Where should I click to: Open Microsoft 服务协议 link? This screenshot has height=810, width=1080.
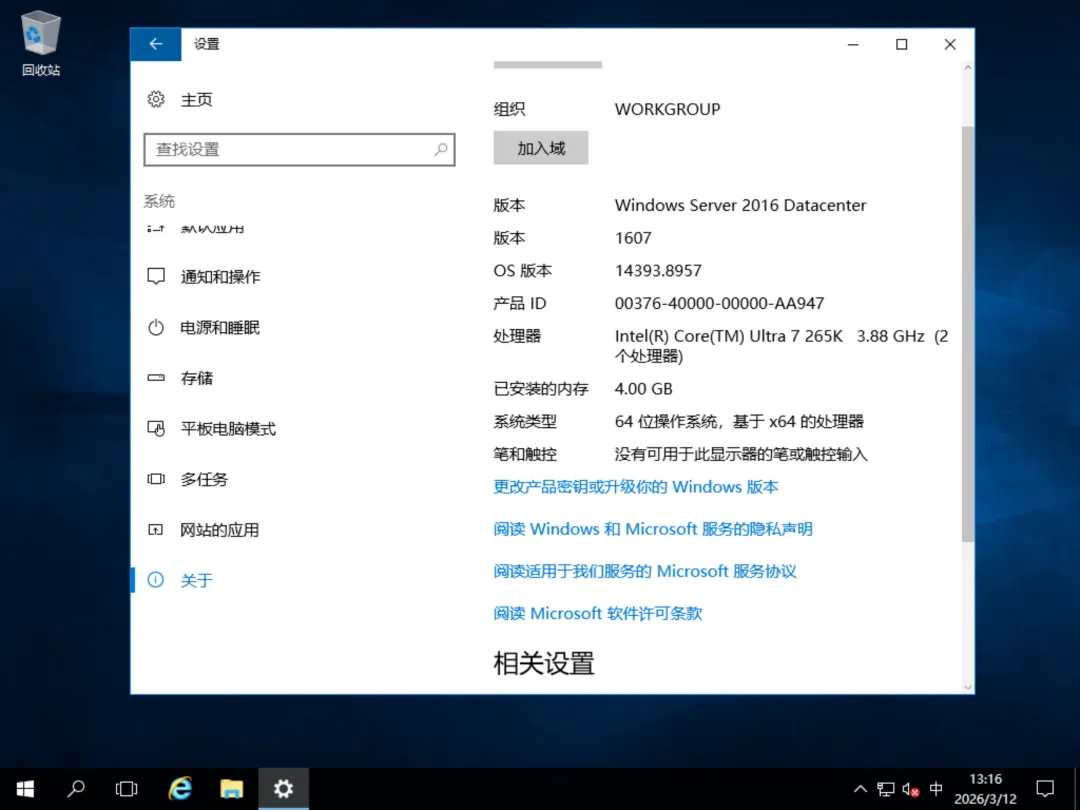point(645,571)
